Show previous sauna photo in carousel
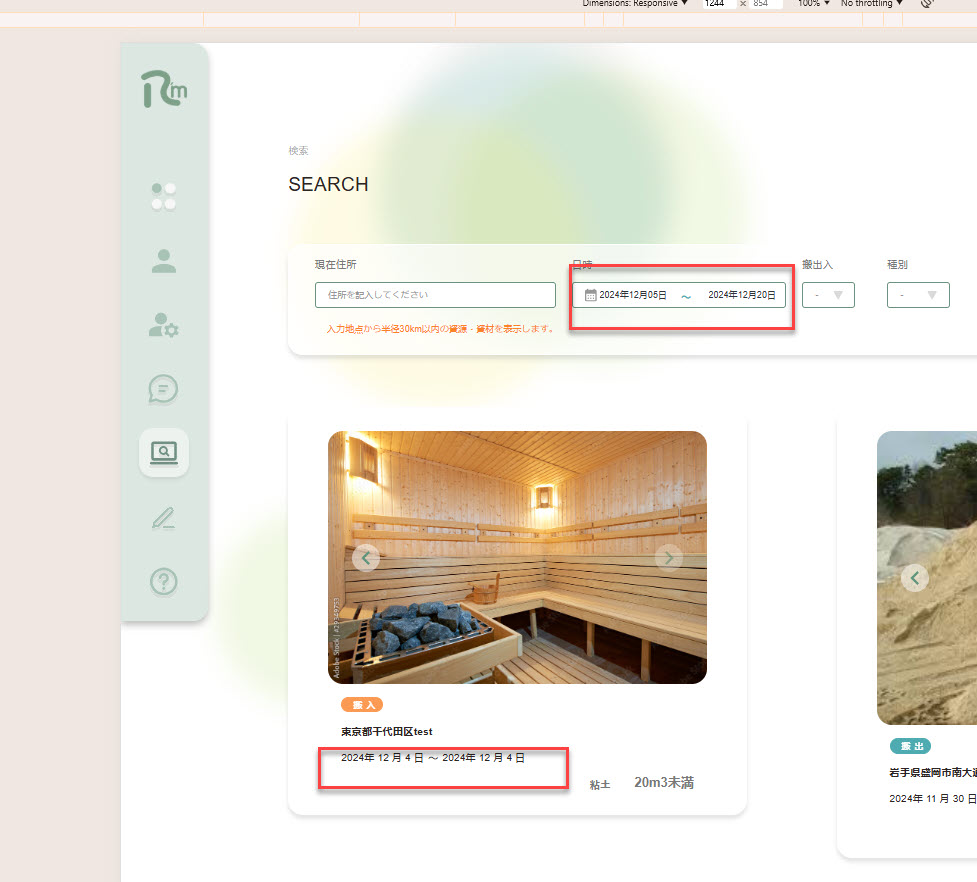977x882 pixels. coord(366,558)
